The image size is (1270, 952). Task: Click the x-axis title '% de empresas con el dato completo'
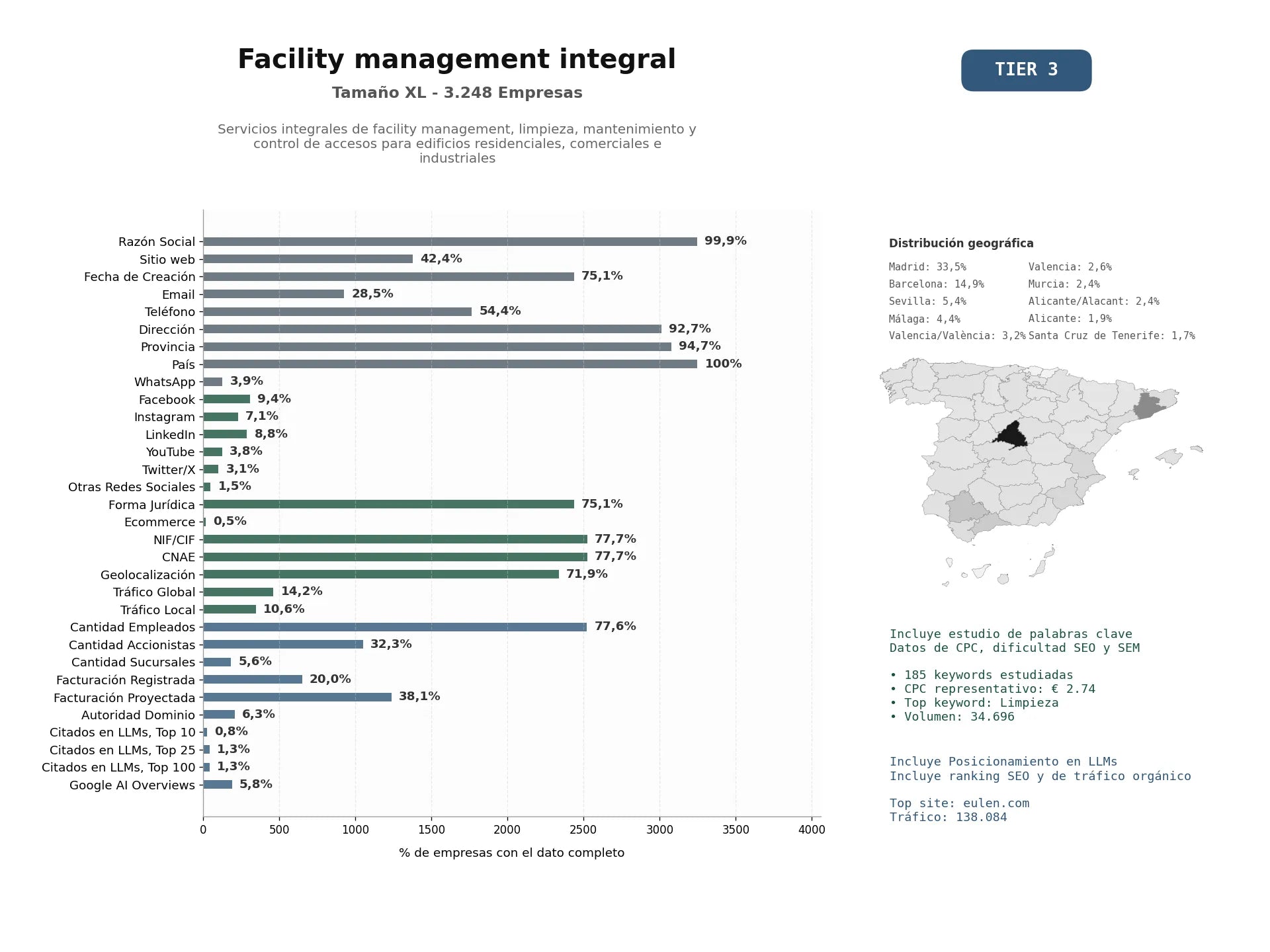coord(511,853)
